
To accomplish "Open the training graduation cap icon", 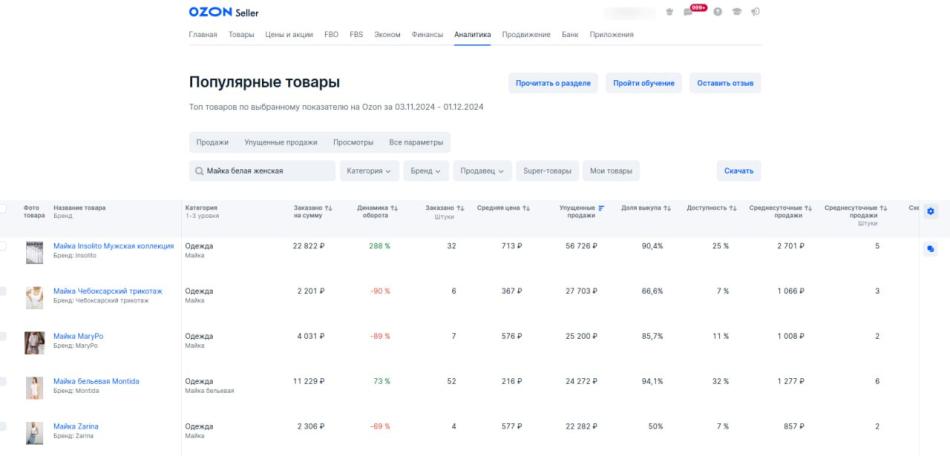I will point(737,12).
